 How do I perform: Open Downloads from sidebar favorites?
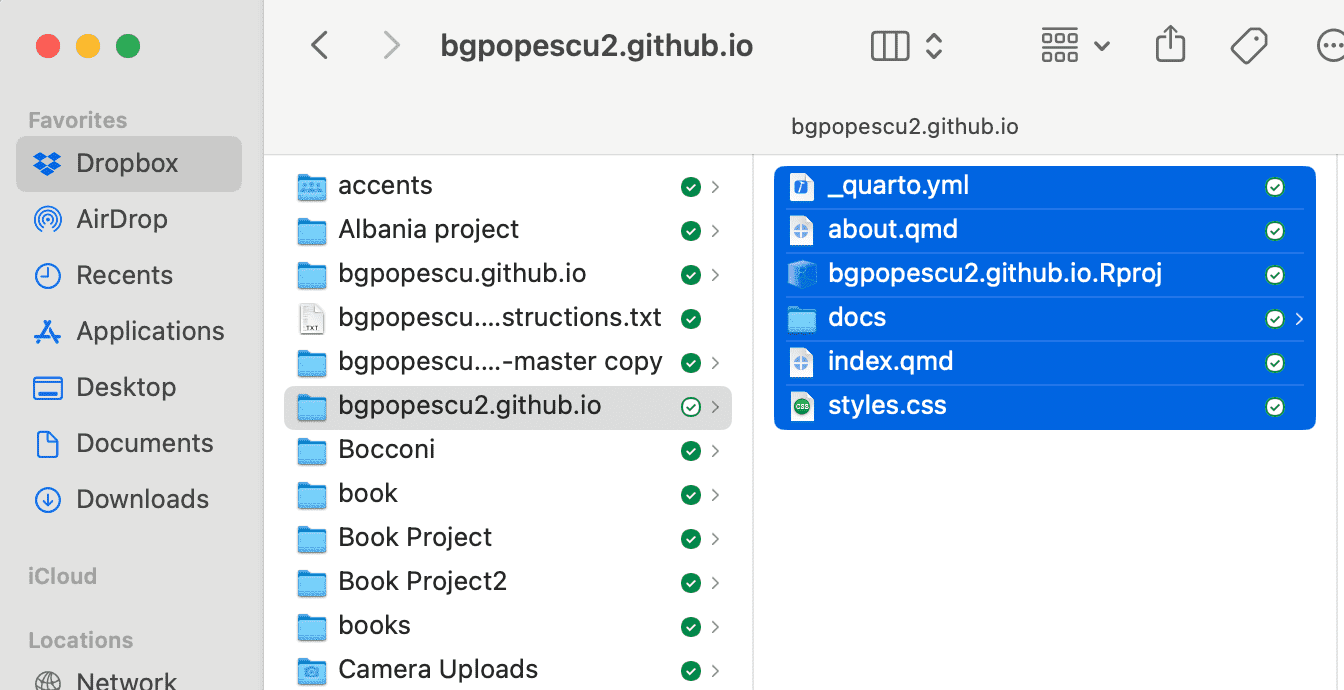[142, 499]
